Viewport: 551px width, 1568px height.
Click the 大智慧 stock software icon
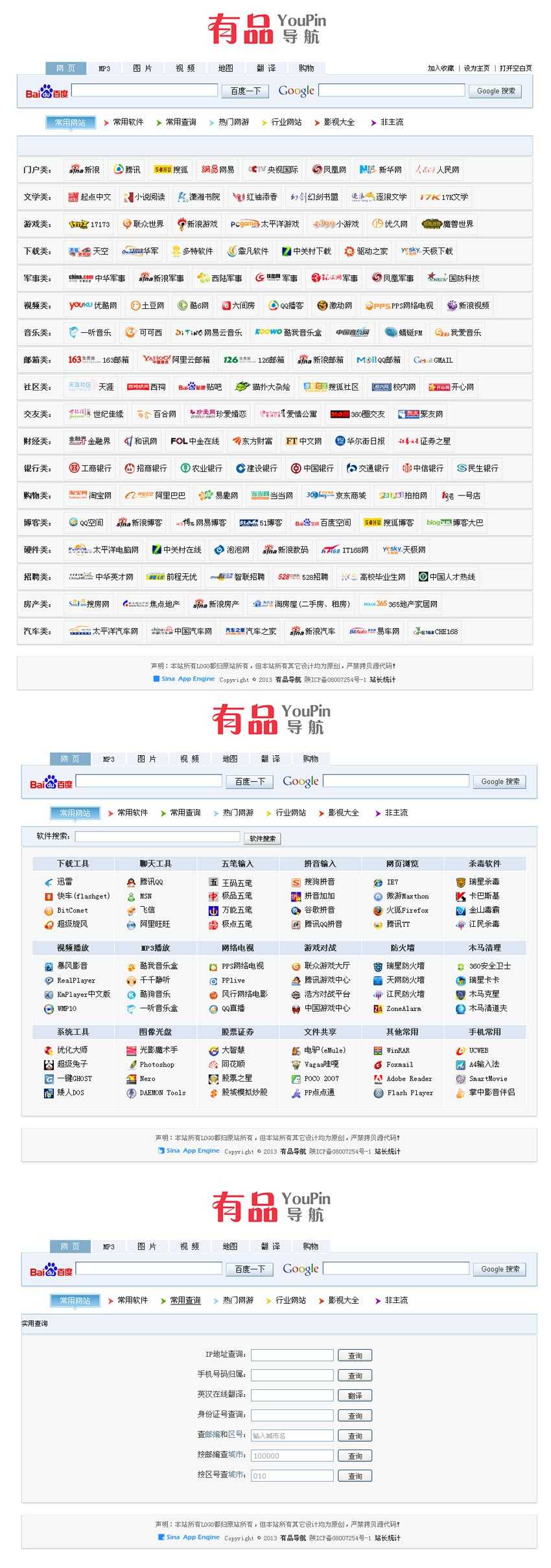[x=213, y=1051]
